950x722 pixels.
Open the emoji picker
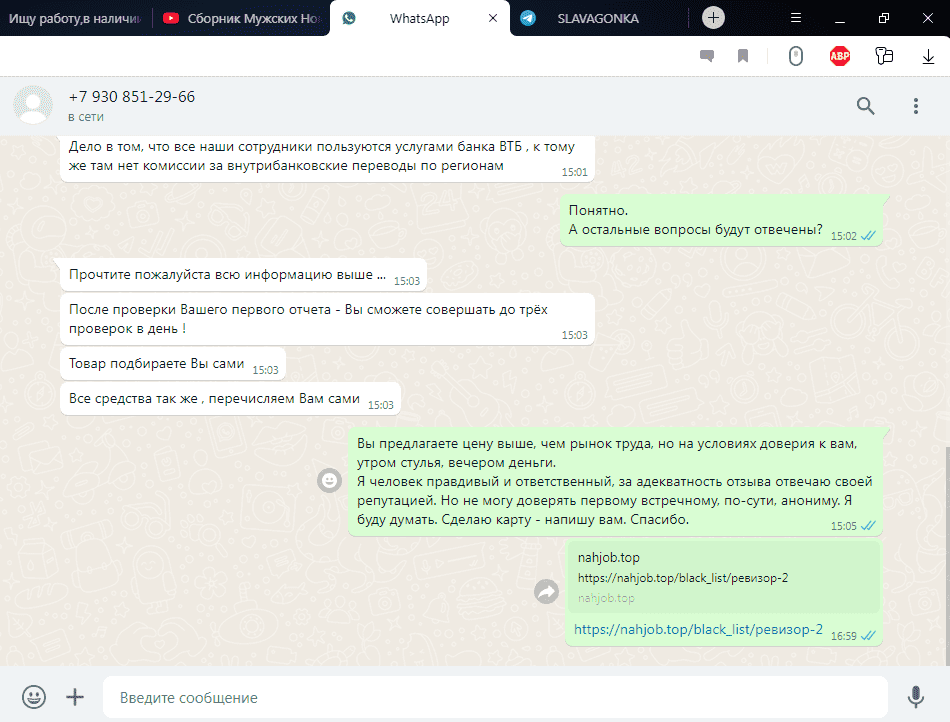34,697
